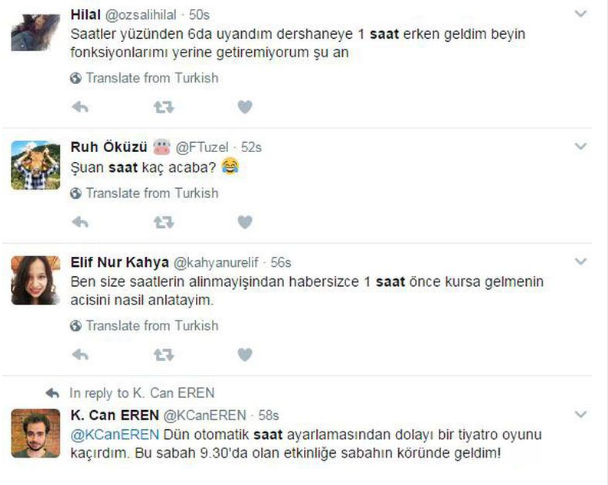Like Hilal's tweet with heart icon

coord(245,107)
